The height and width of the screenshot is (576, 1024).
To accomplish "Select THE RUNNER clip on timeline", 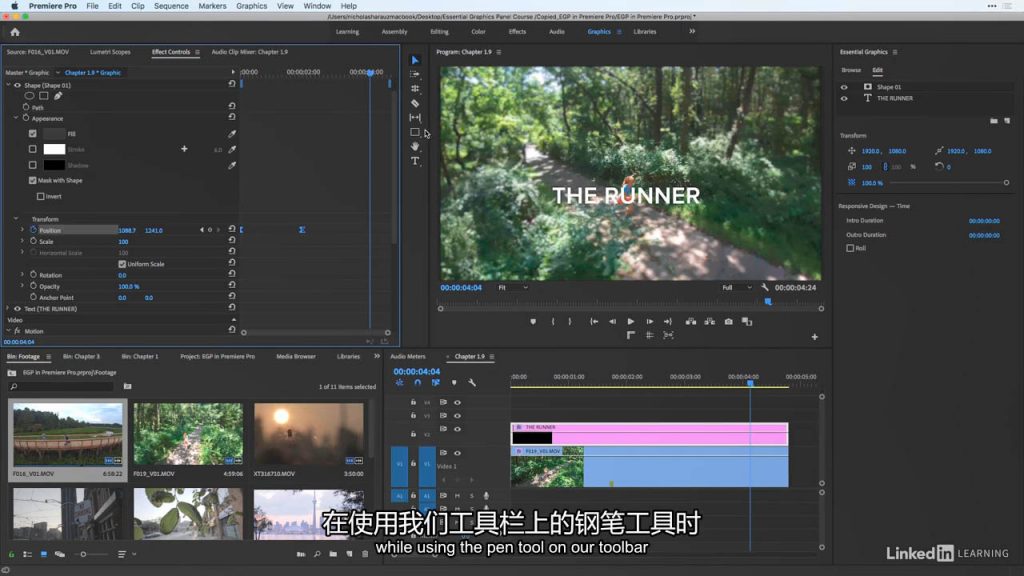I will click(x=649, y=434).
